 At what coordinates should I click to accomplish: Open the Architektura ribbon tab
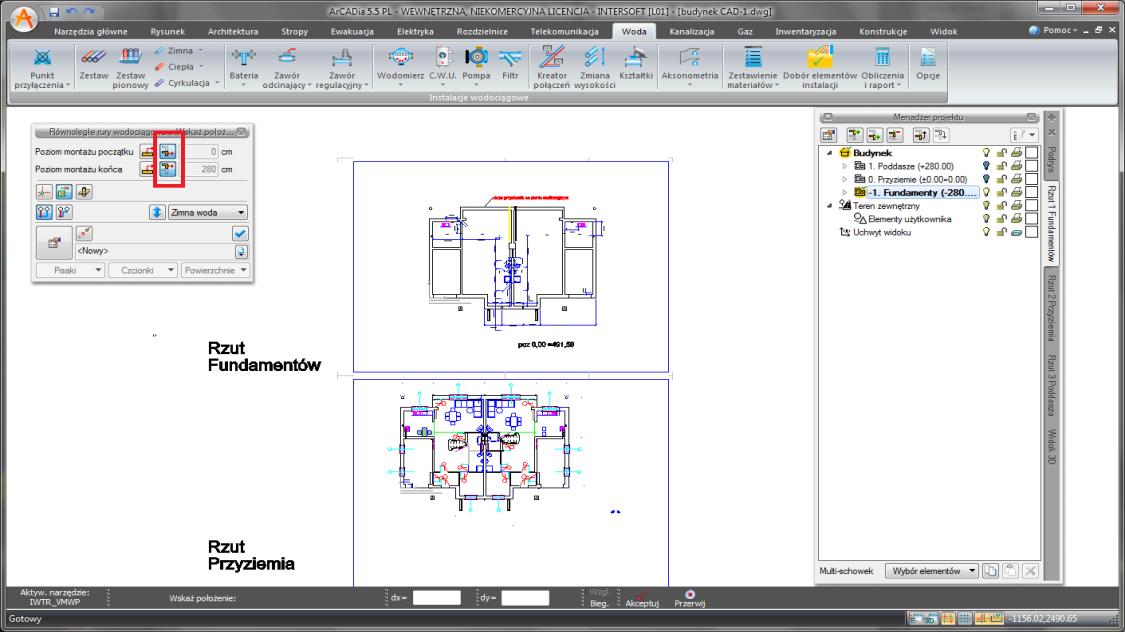(232, 32)
